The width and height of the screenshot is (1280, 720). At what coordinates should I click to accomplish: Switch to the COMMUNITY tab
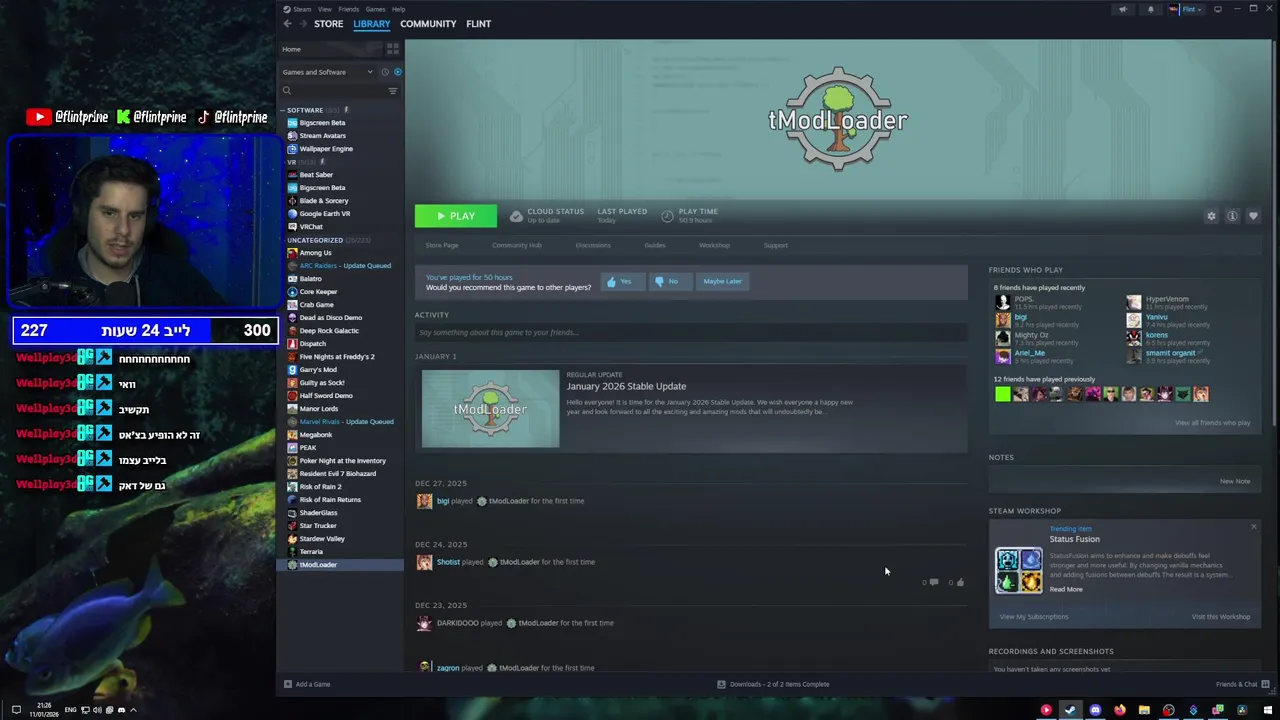coord(428,24)
